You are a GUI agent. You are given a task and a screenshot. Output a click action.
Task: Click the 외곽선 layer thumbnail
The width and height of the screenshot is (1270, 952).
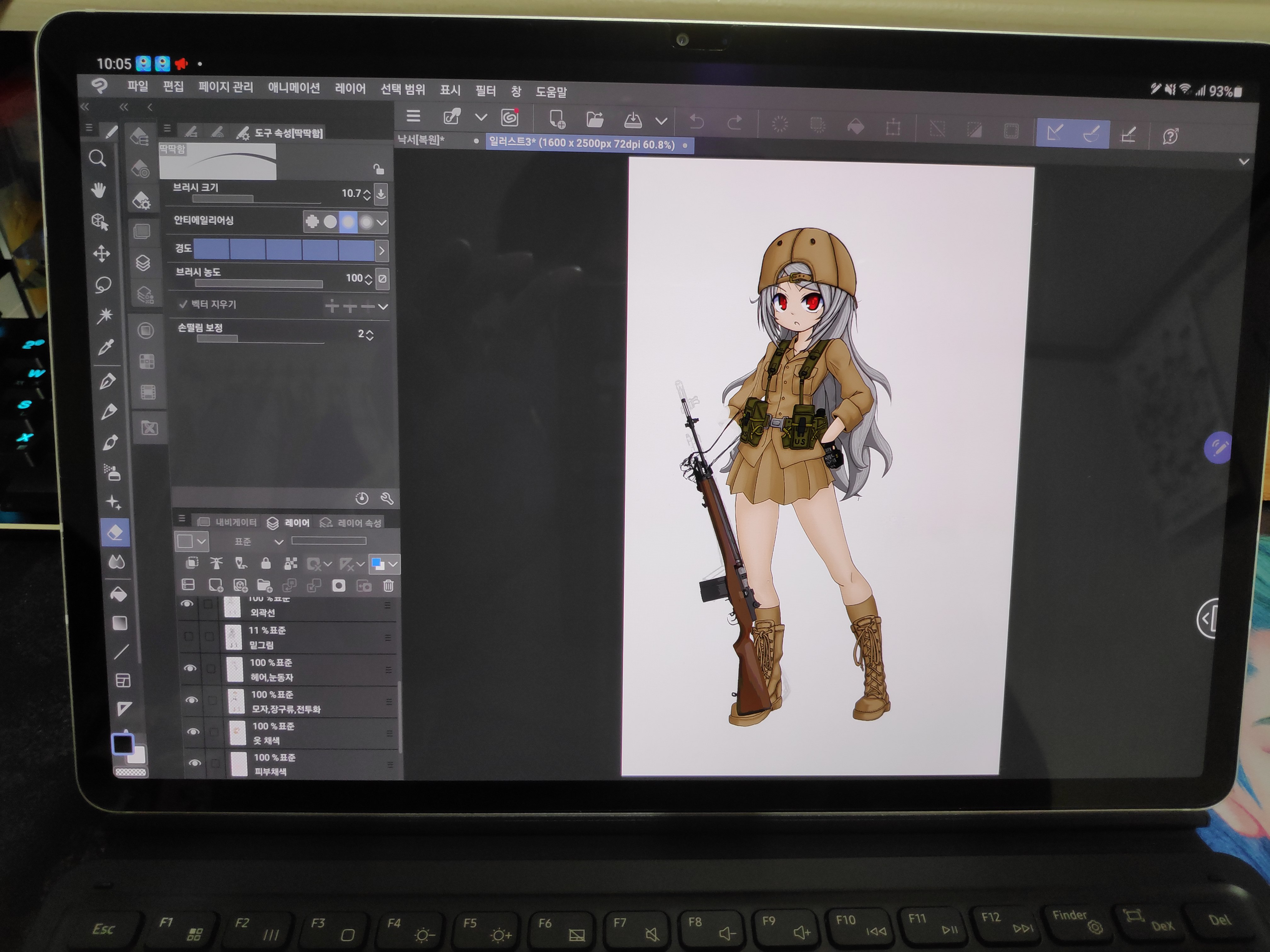pos(232,607)
